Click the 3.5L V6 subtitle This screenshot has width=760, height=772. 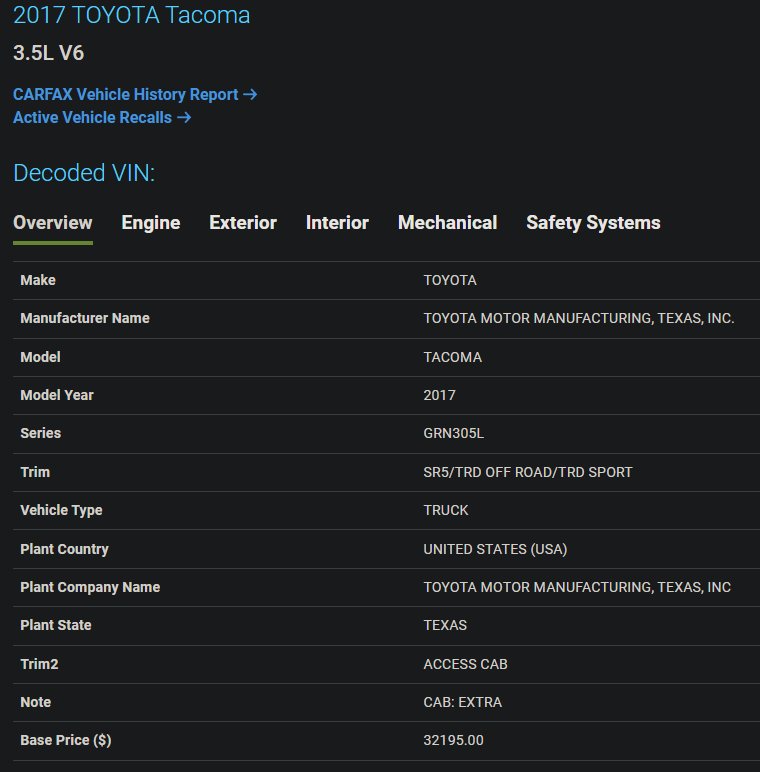click(x=48, y=53)
